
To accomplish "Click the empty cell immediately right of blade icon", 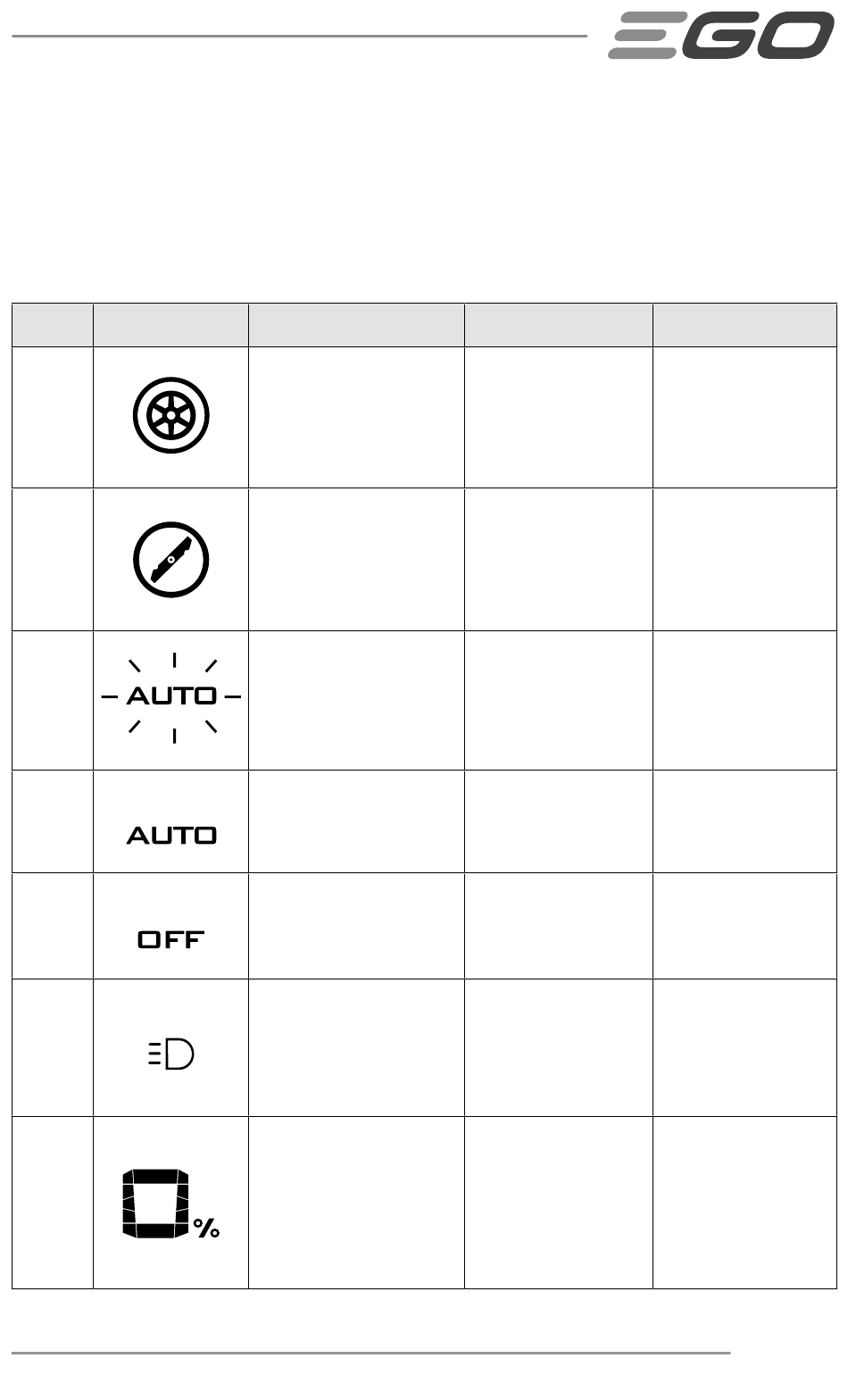I will (x=356, y=560).
